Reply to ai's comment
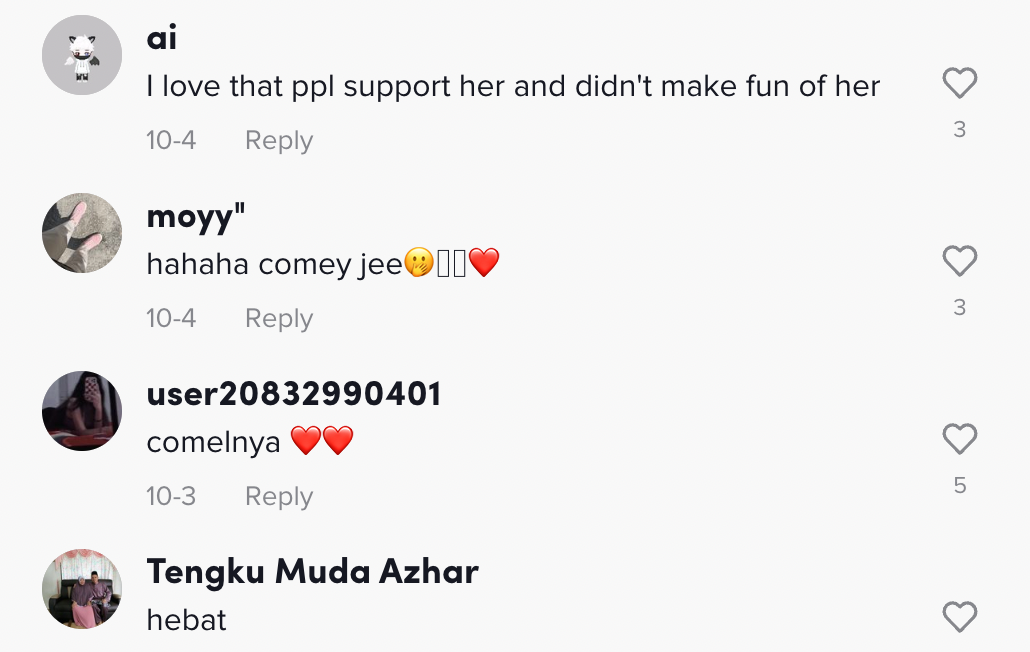The height and width of the screenshot is (652, 1030). tap(279, 141)
